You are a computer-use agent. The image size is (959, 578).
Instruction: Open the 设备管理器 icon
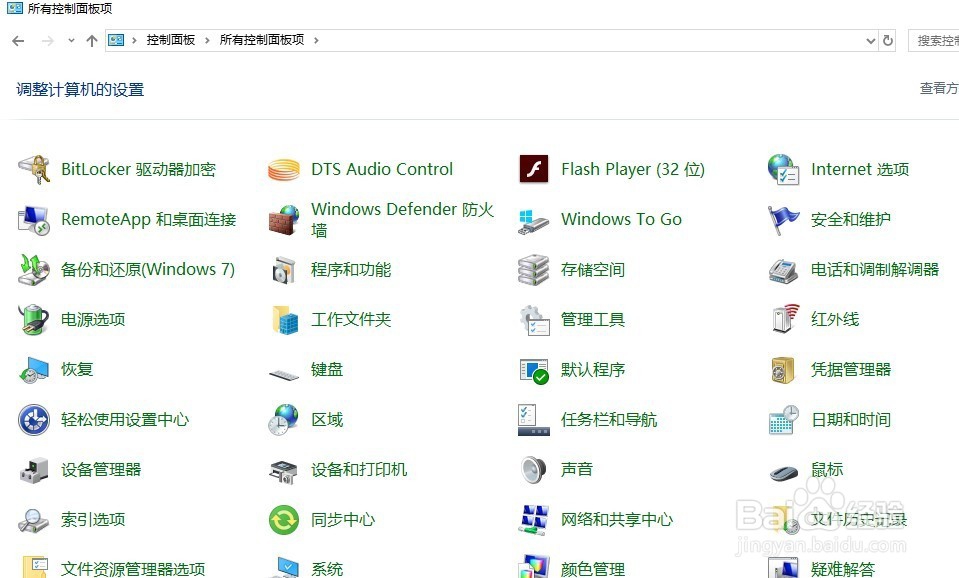click(34, 470)
